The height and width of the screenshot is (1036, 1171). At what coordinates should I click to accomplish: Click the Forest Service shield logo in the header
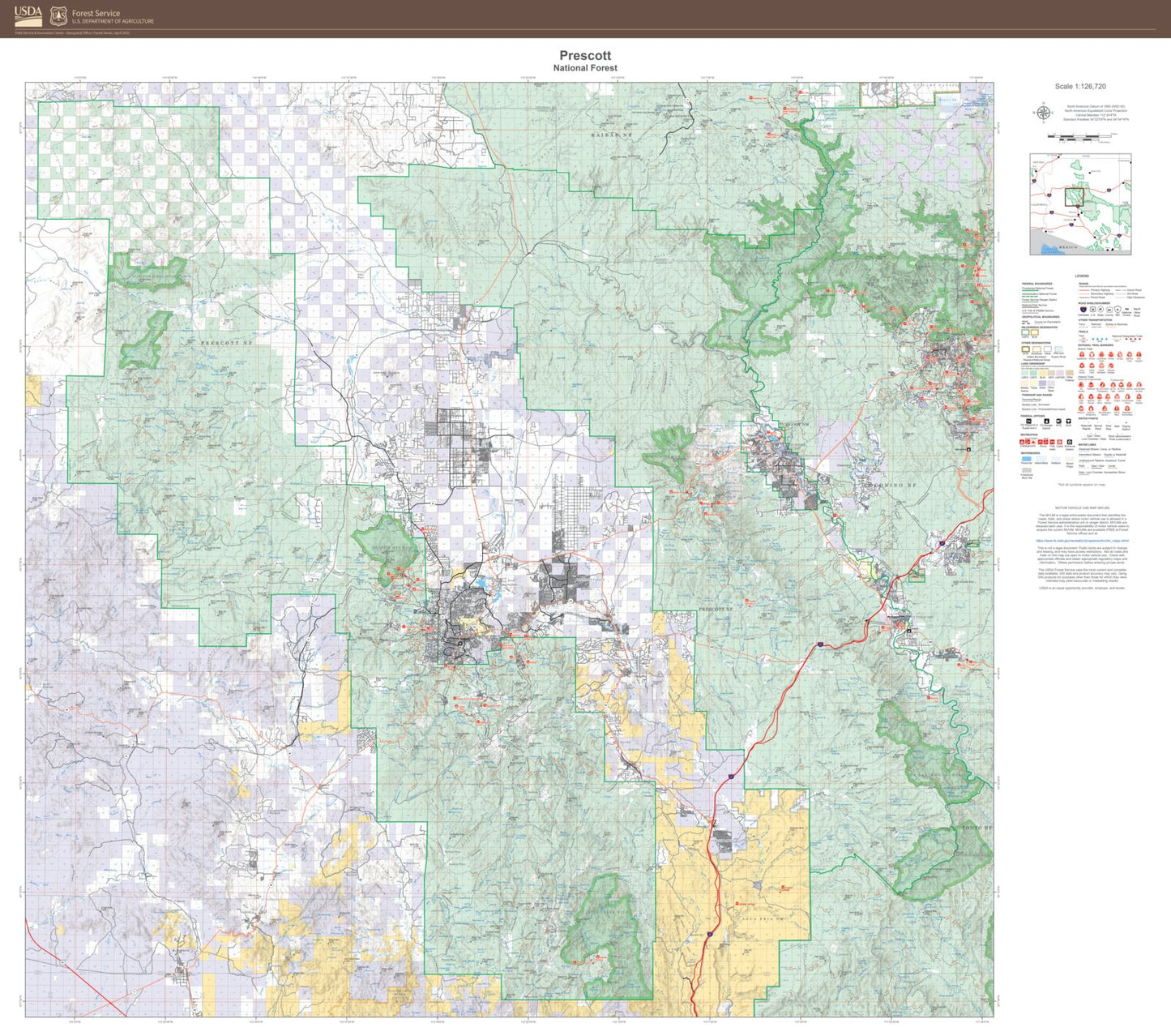[57, 15]
